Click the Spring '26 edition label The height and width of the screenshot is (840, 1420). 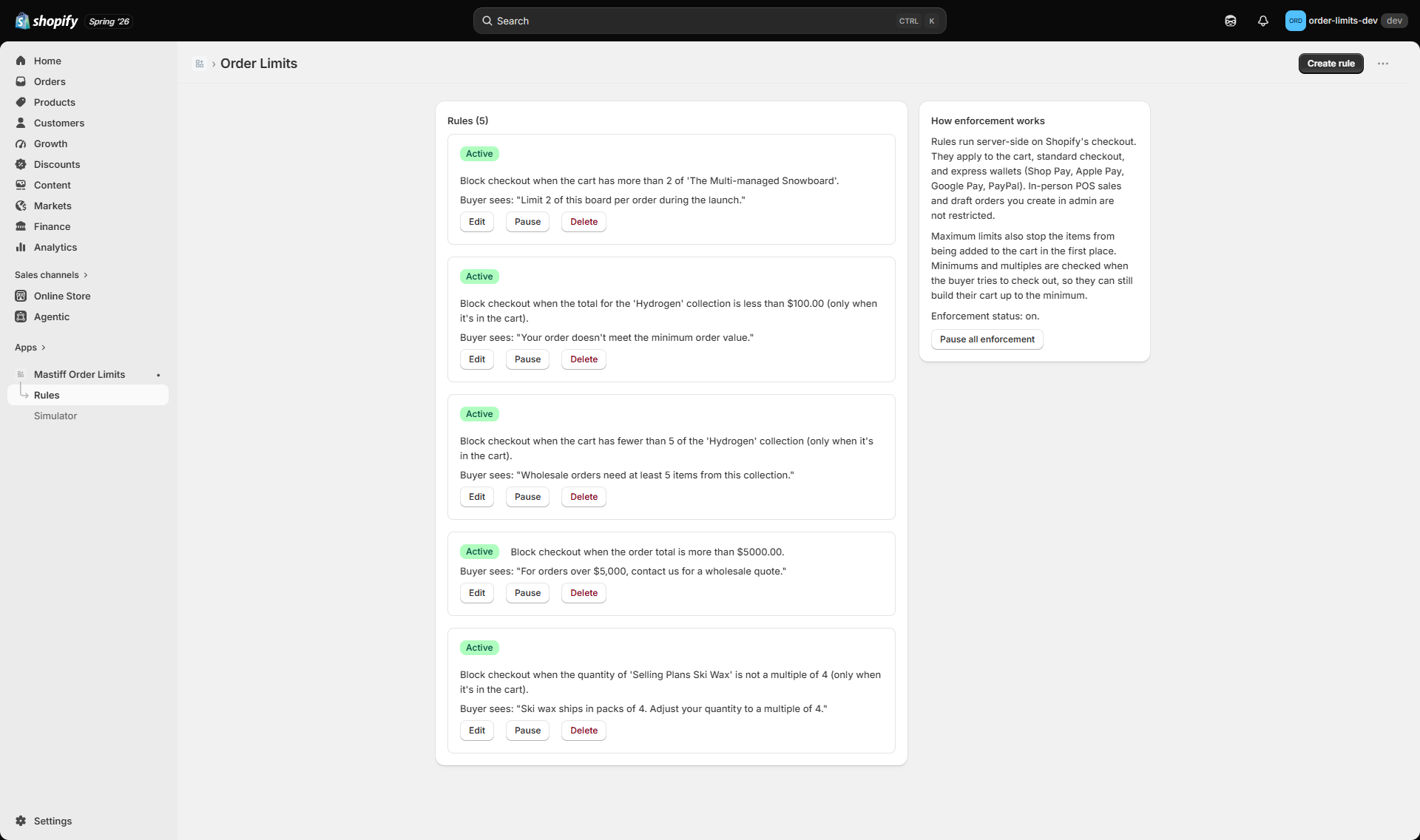(x=109, y=21)
